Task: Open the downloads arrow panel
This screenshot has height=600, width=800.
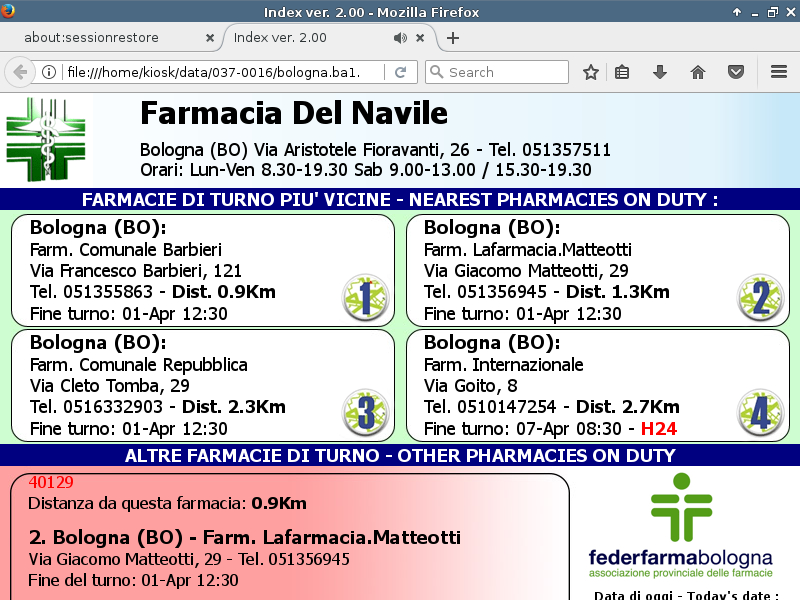Action: pos(659,72)
